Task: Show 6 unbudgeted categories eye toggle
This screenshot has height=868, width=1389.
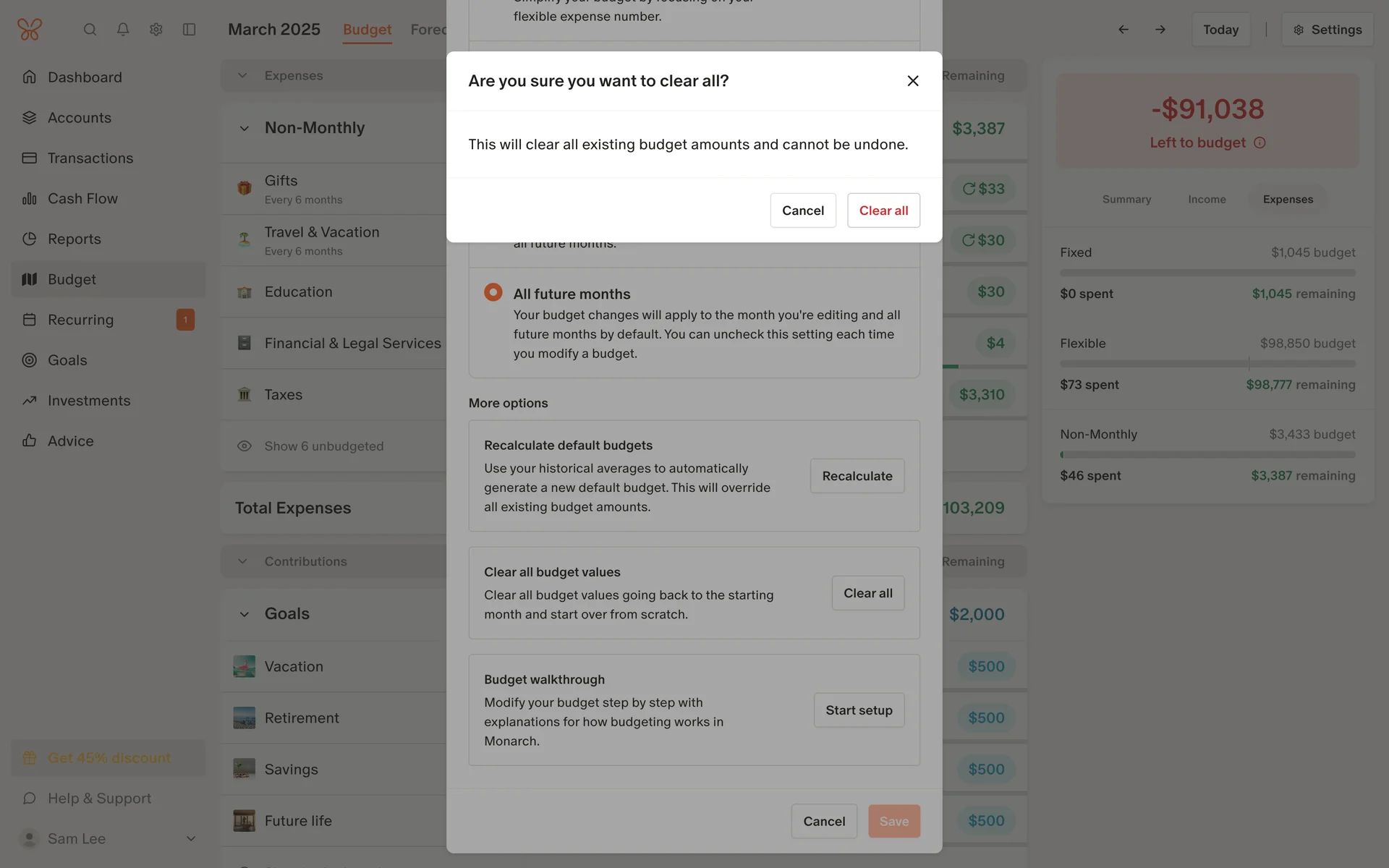Action: (x=245, y=446)
